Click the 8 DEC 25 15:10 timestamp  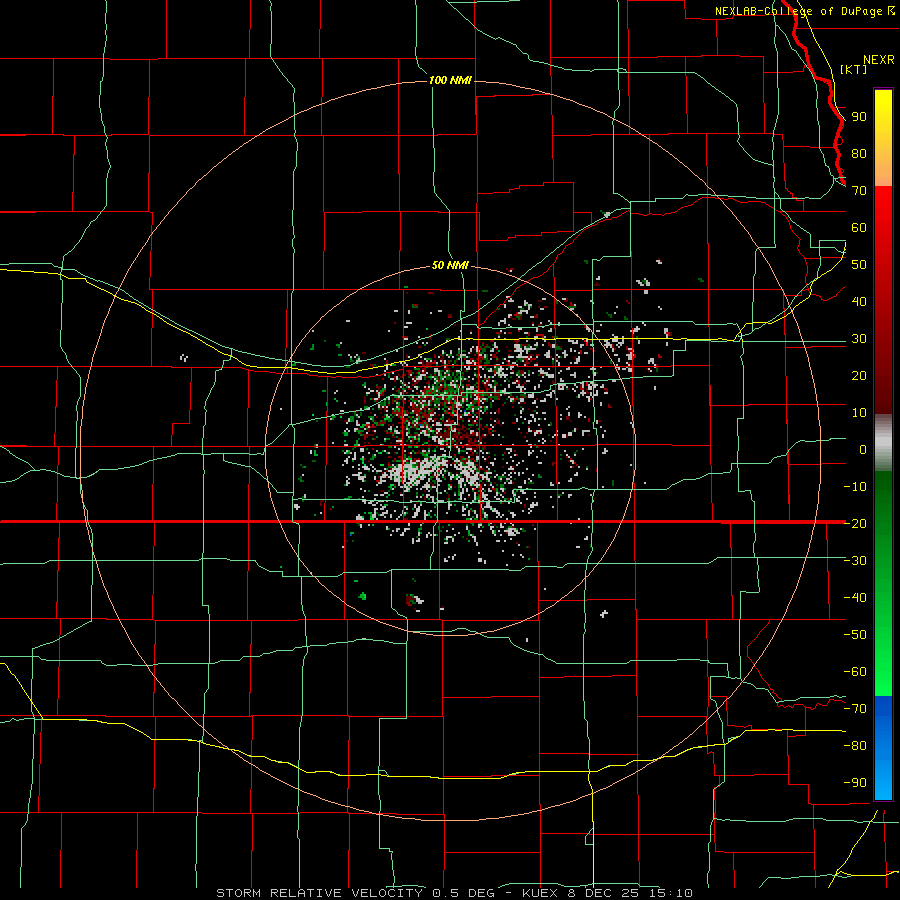pyautogui.click(x=630, y=893)
